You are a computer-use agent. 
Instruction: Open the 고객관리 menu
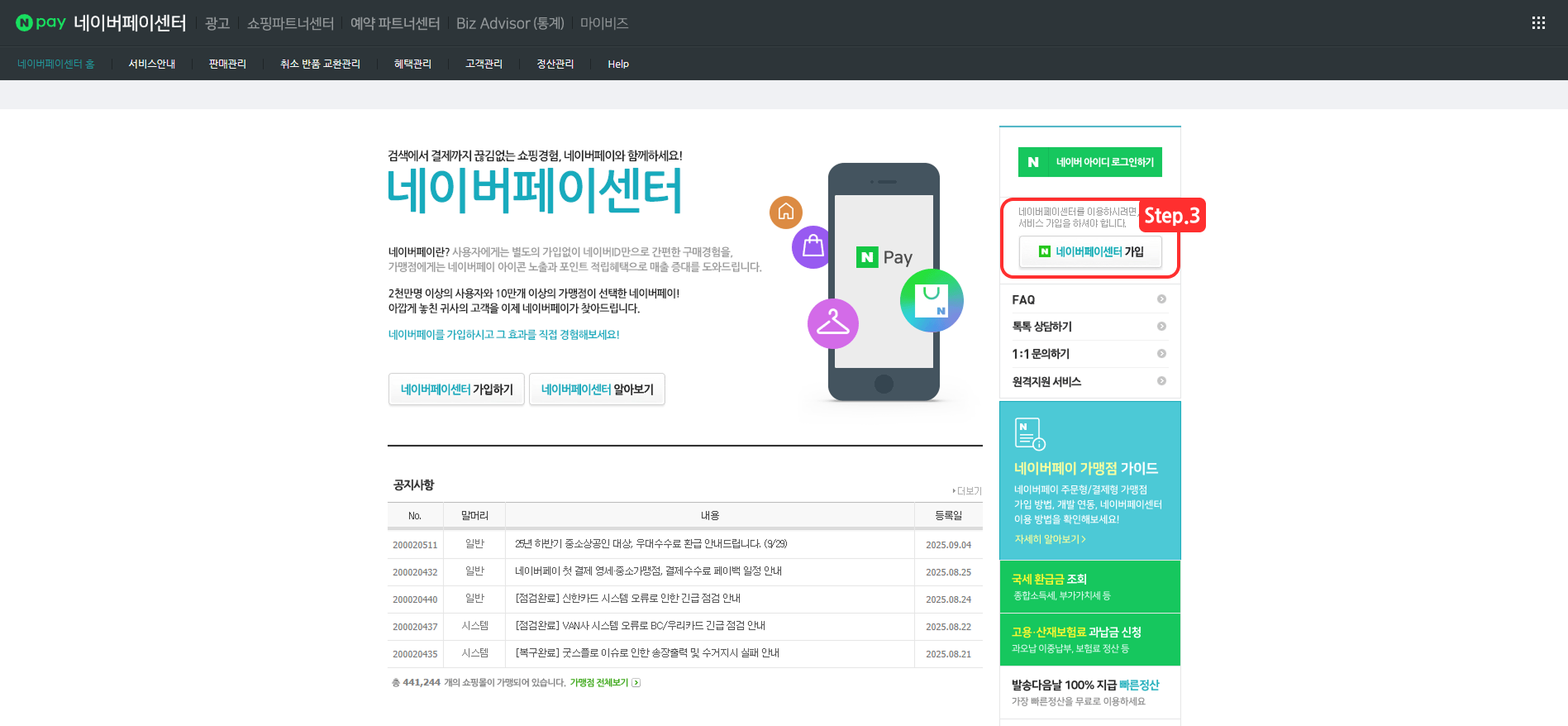(x=484, y=64)
